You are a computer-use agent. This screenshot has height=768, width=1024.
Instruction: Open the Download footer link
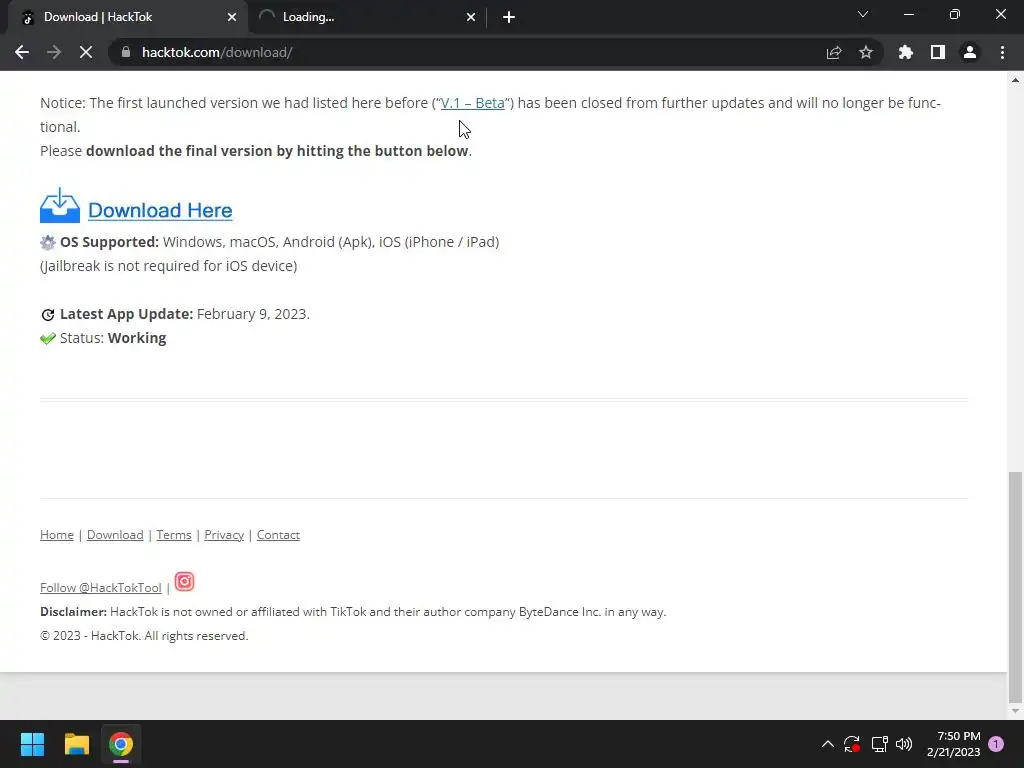(x=115, y=535)
